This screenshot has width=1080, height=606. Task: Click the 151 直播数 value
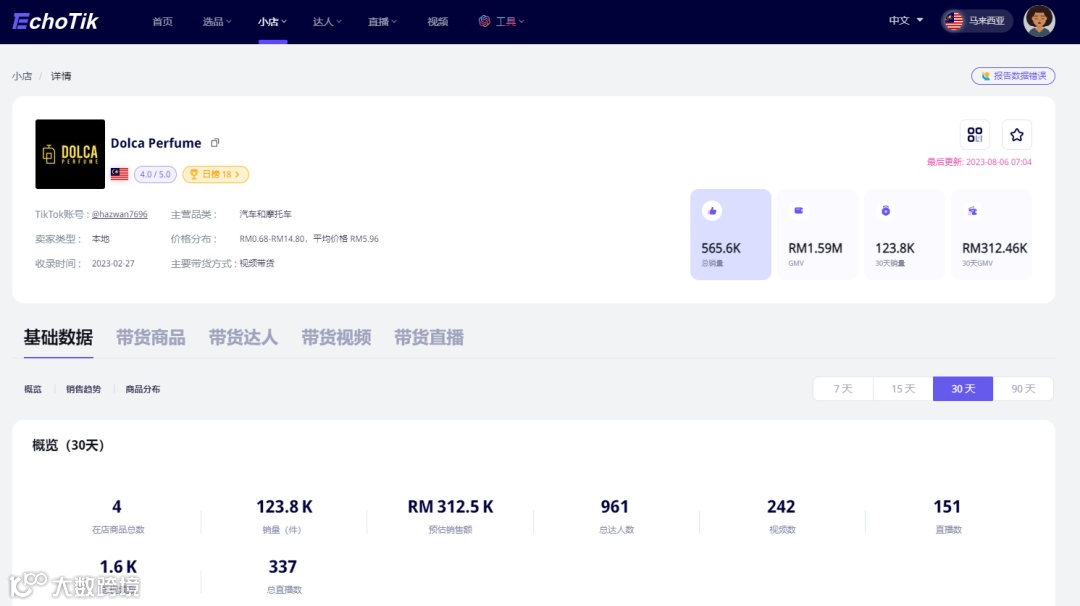tap(947, 507)
